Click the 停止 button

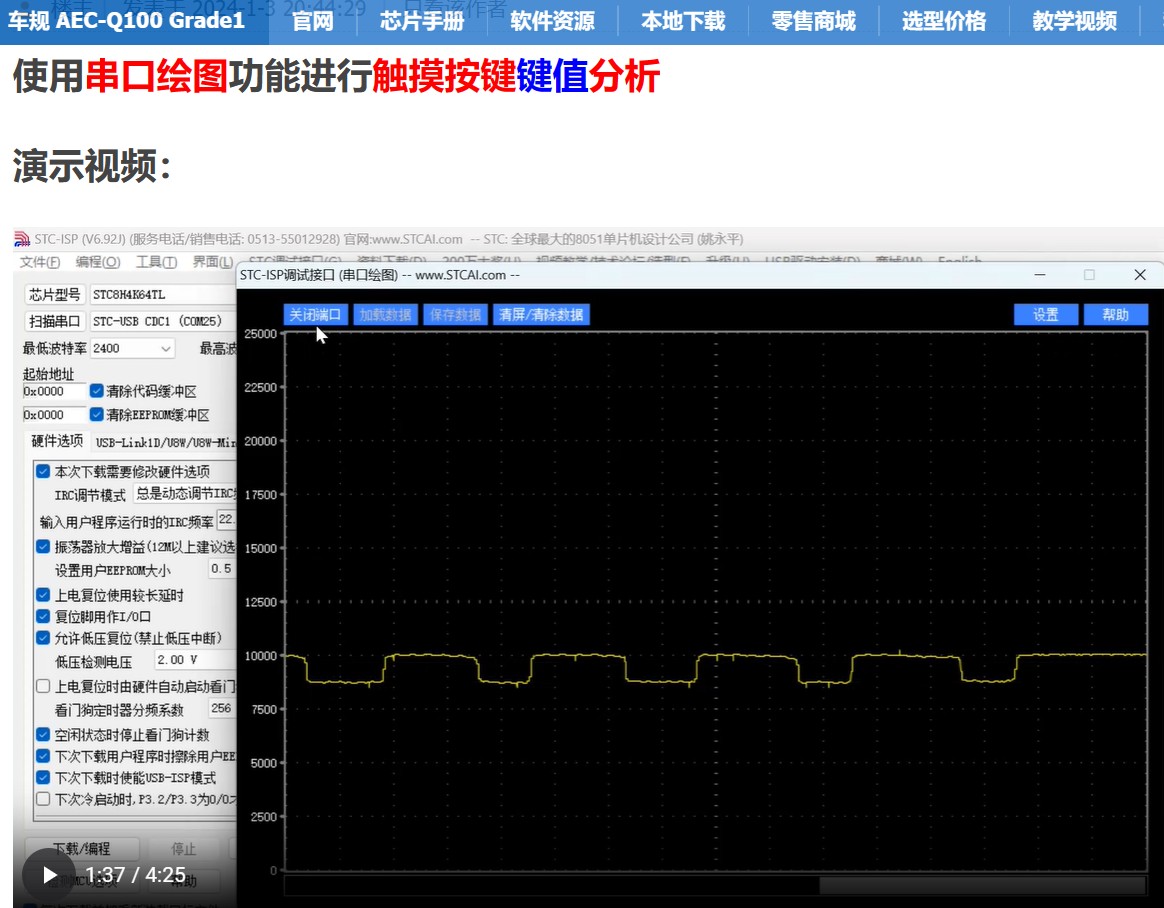pos(184,849)
